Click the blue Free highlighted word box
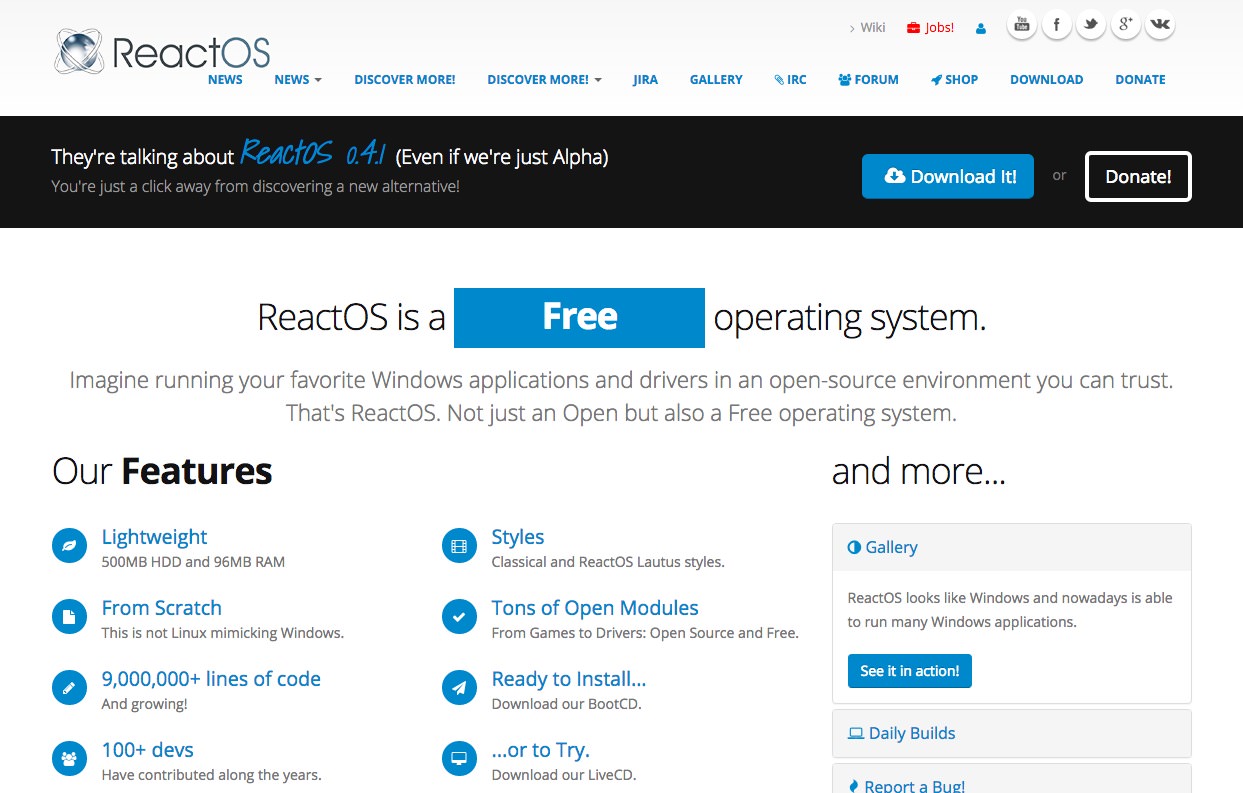The width and height of the screenshot is (1243, 793). [x=579, y=318]
